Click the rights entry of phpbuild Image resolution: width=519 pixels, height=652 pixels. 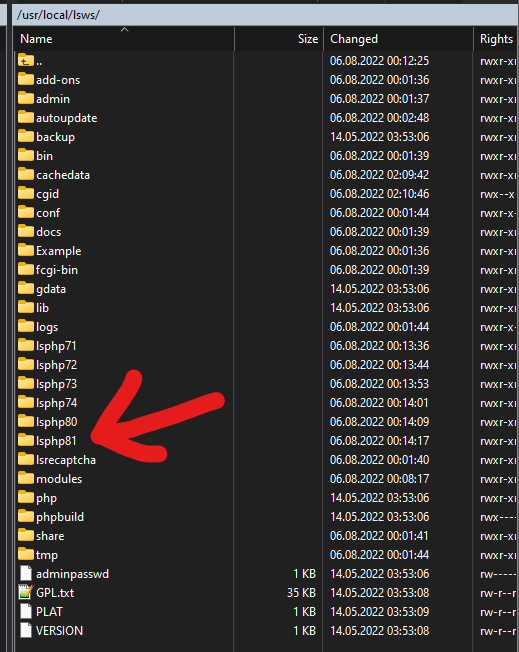pyautogui.click(x=498, y=517)
